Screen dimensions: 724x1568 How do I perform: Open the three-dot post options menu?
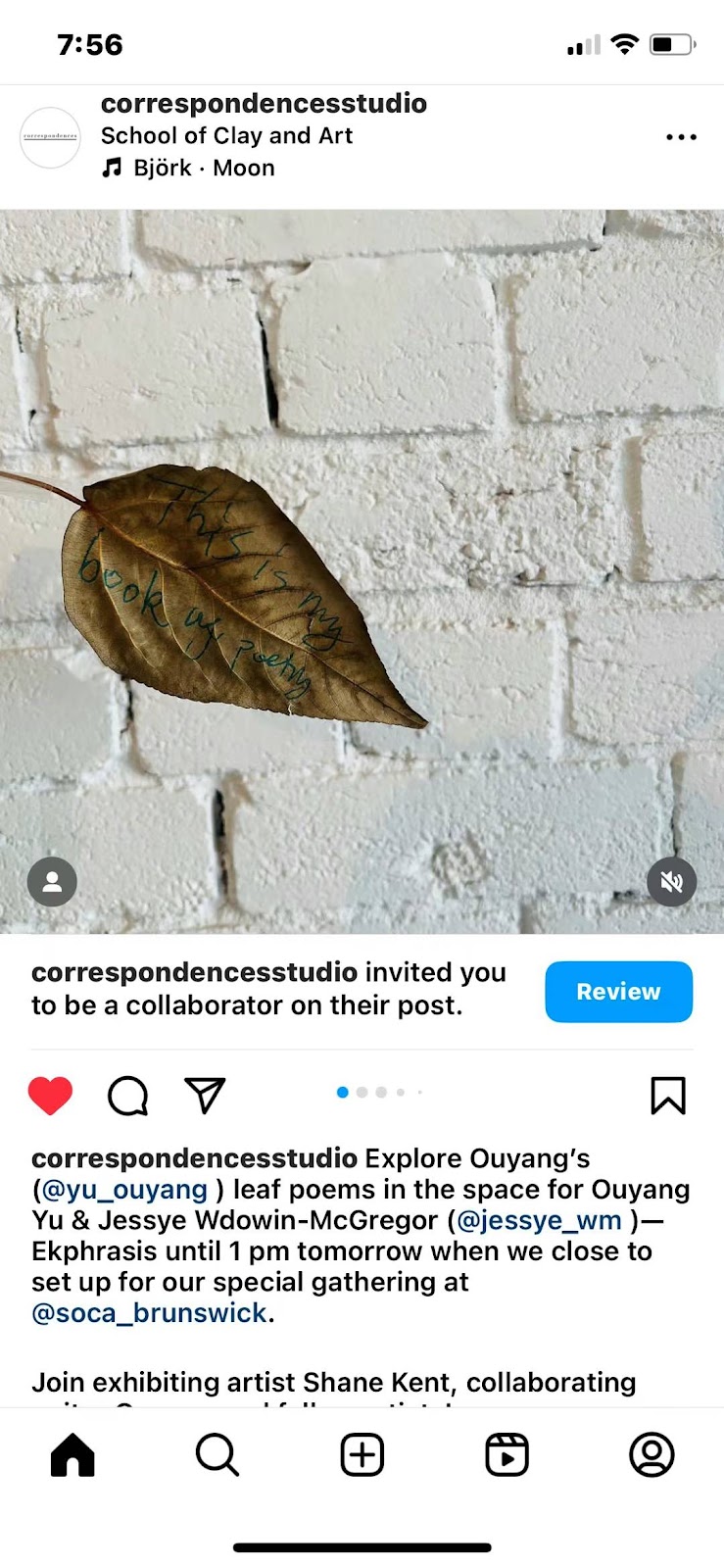tap(681, 137)
